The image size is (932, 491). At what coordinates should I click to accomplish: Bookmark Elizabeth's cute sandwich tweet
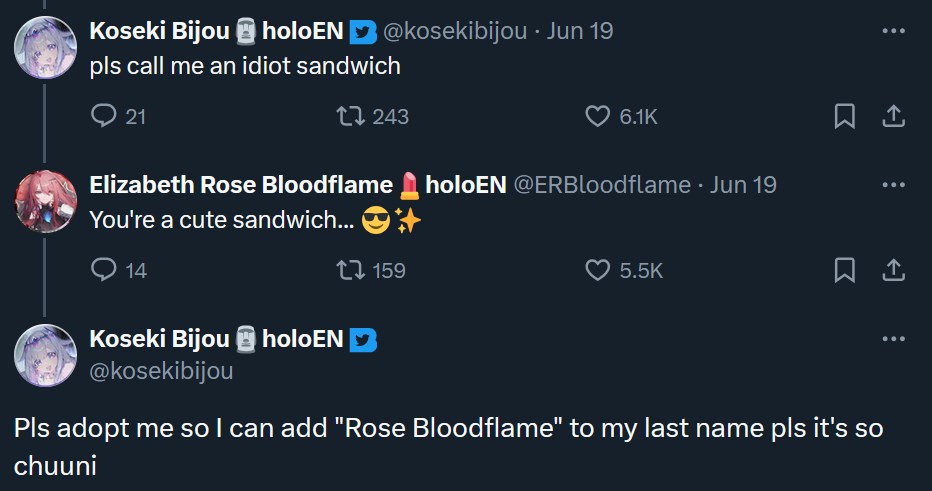(x=844, y=270)
